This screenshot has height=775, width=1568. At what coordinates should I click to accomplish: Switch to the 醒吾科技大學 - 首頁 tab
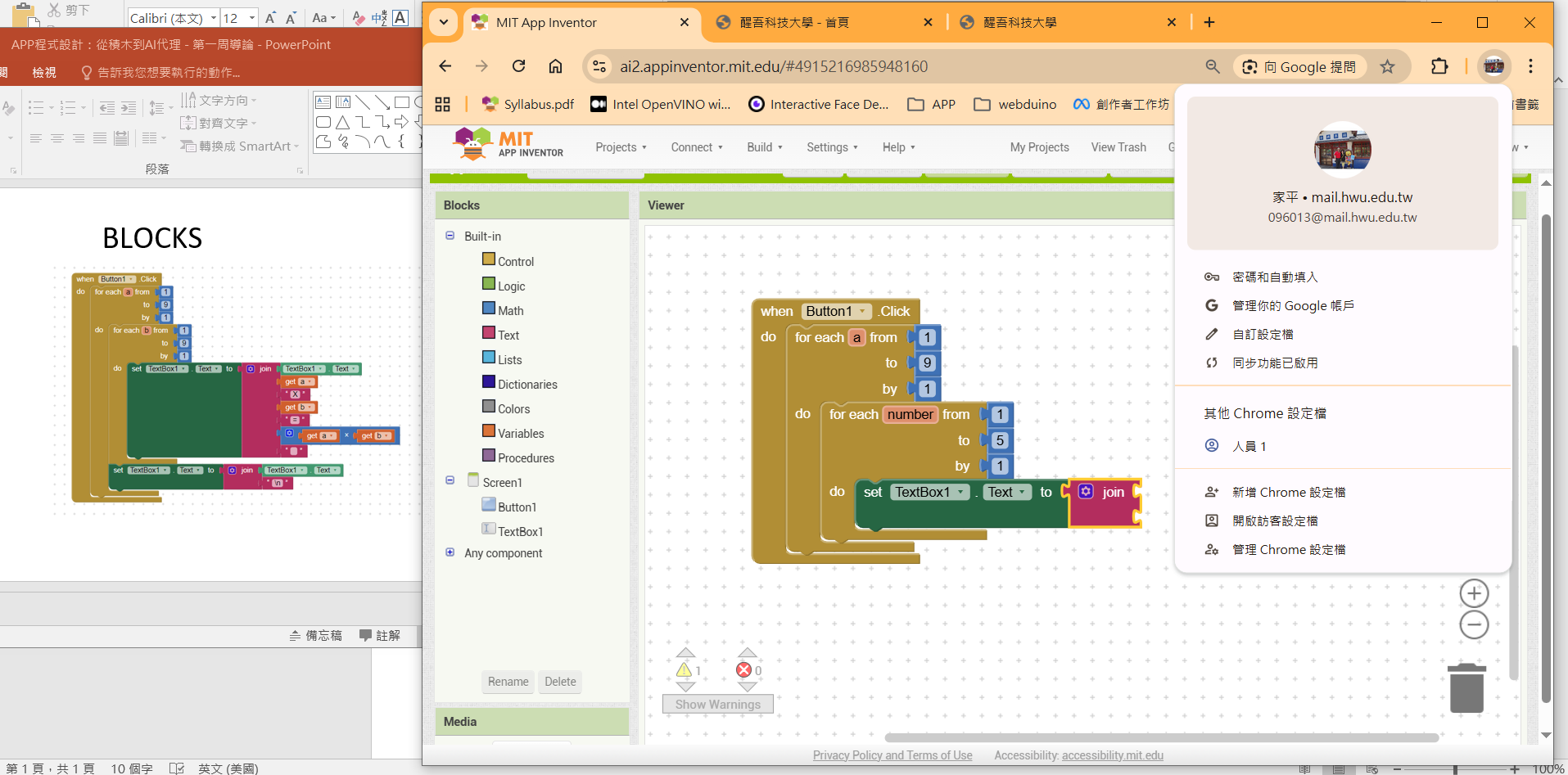click(793, 23)
